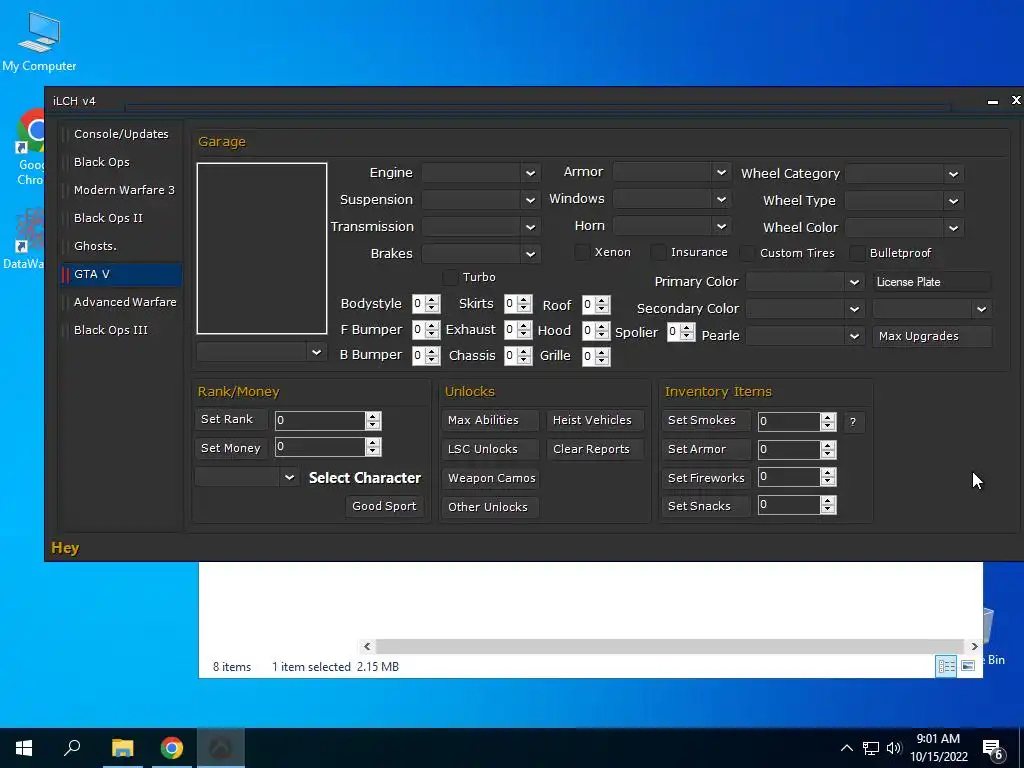Open the Wheel Color dropdown
The width and height of the screenshot is (1024, 768).
coord(904,228)
